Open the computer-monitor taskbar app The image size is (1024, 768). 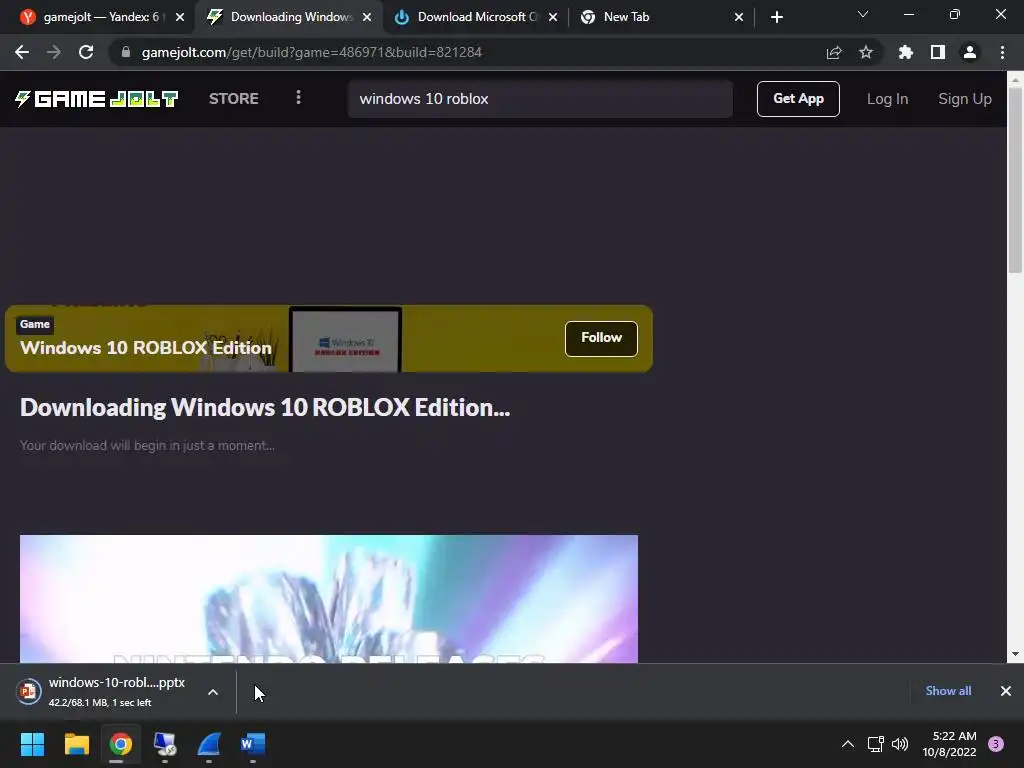165,744
